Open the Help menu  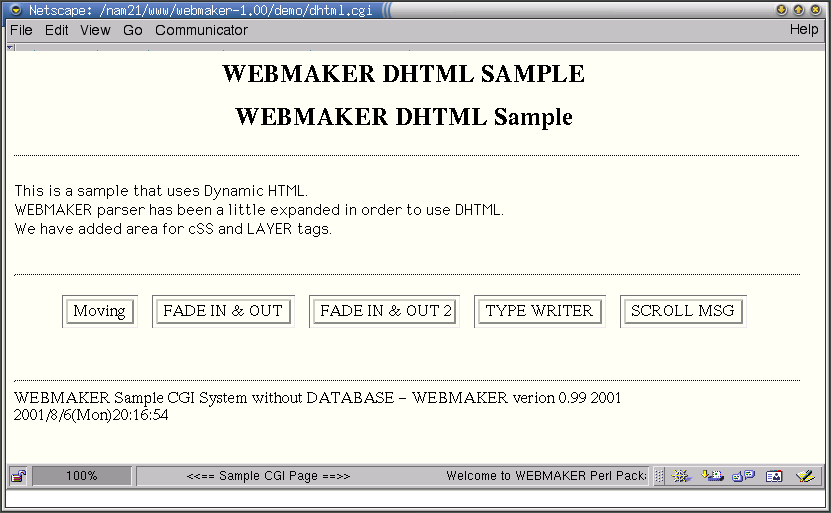click(803, 30)
